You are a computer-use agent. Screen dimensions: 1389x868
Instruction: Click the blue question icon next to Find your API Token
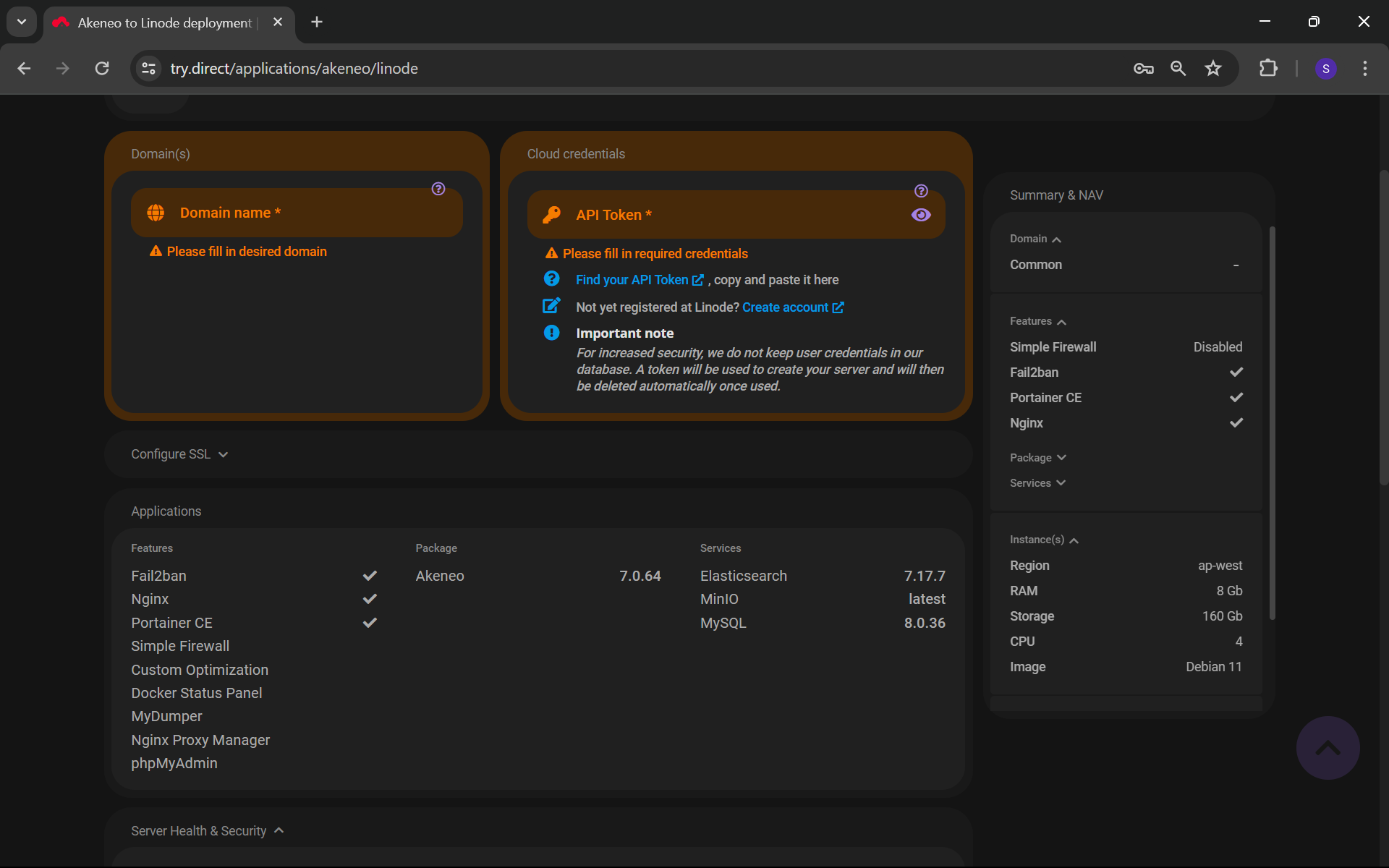(x=551, y=279)
